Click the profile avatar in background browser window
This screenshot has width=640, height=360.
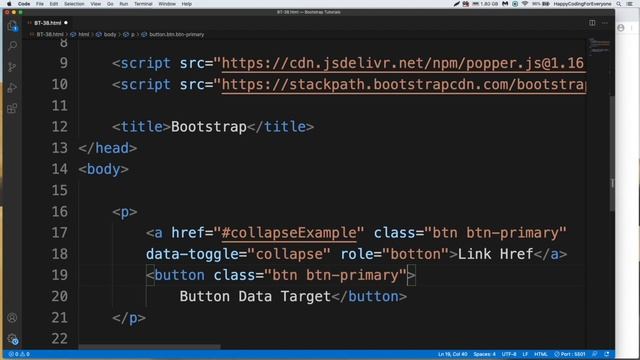tap(621, 28)
